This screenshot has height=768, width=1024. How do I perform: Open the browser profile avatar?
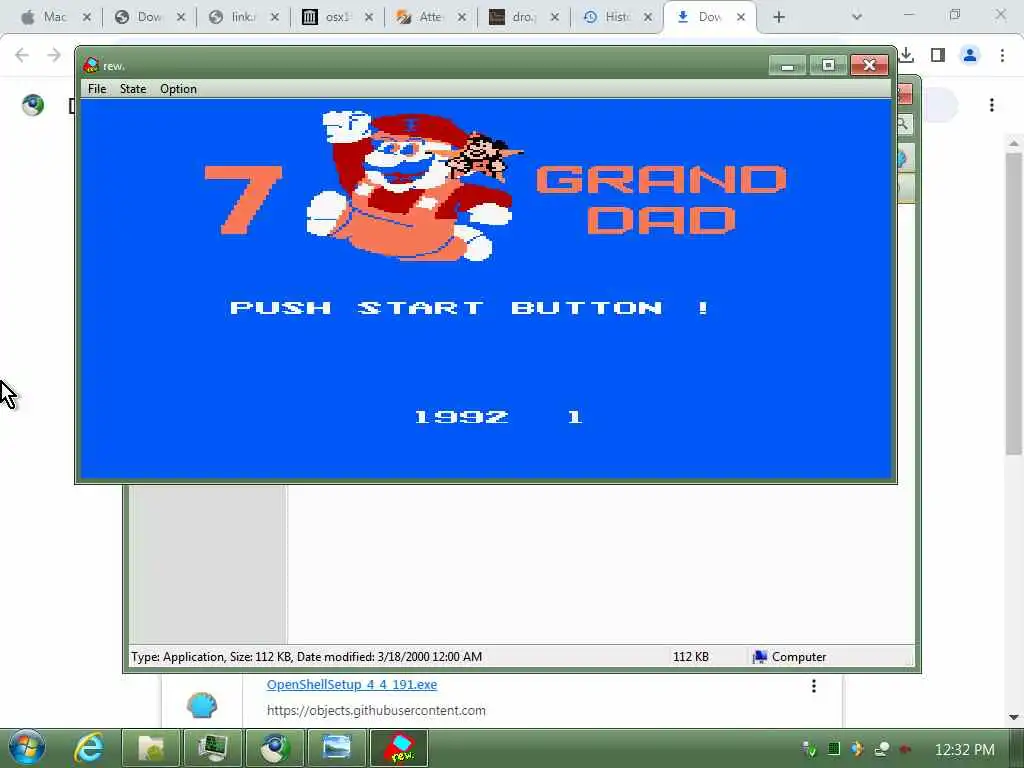point(970,56)
